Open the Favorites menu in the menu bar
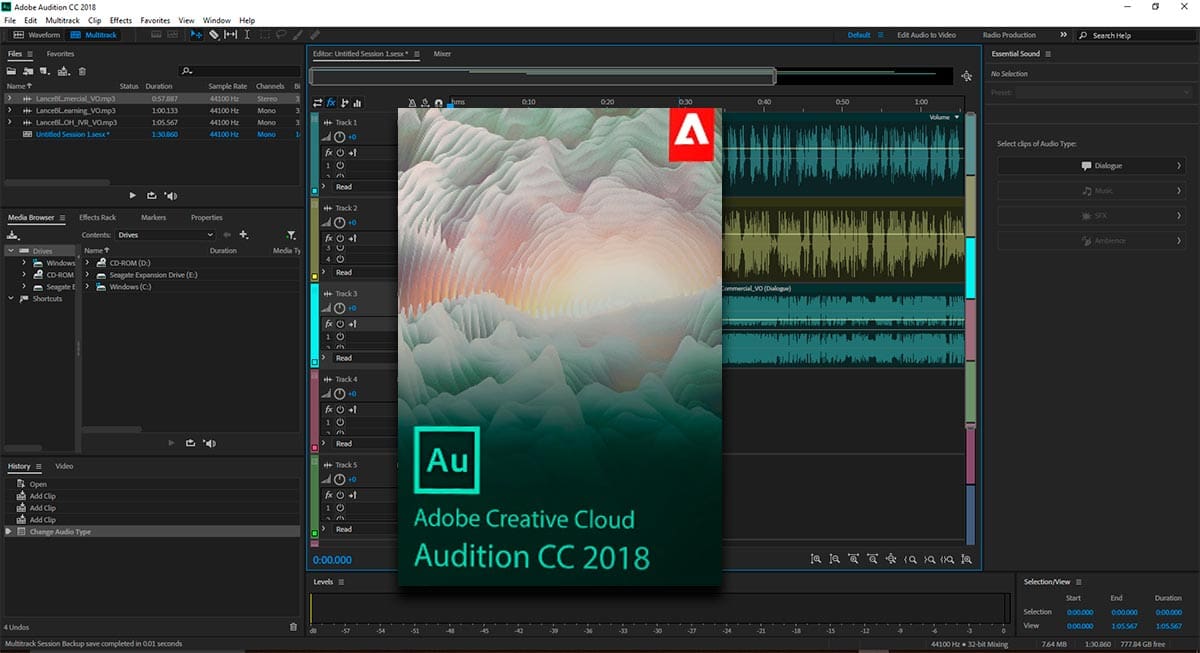1200x653 pixels. coord(155,20)
